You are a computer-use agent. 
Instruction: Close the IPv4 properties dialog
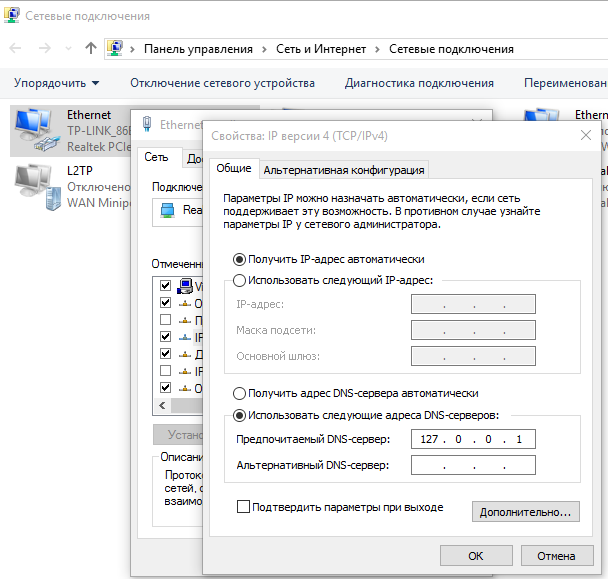[586, 135]
